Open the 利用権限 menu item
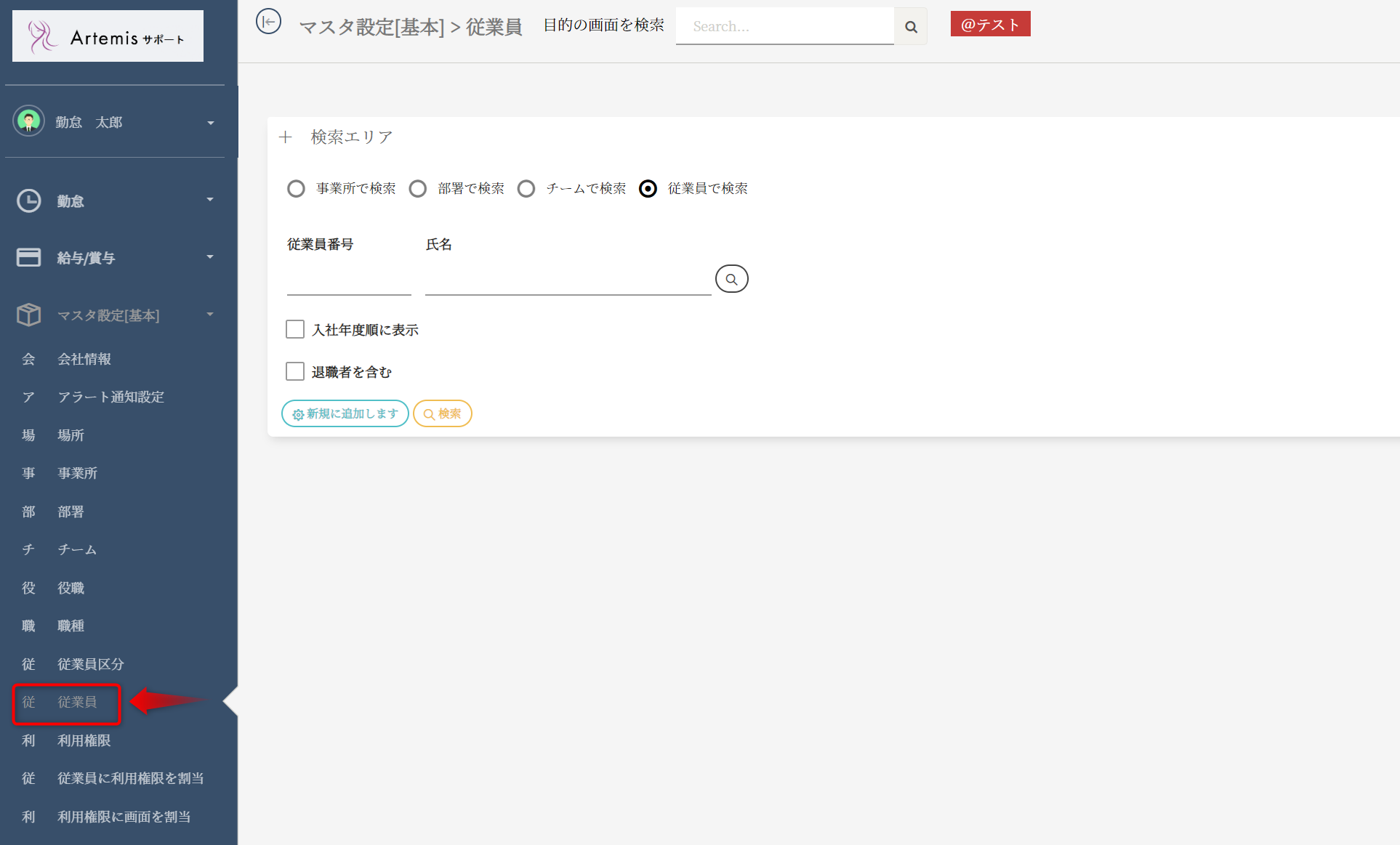 point(84,740)
